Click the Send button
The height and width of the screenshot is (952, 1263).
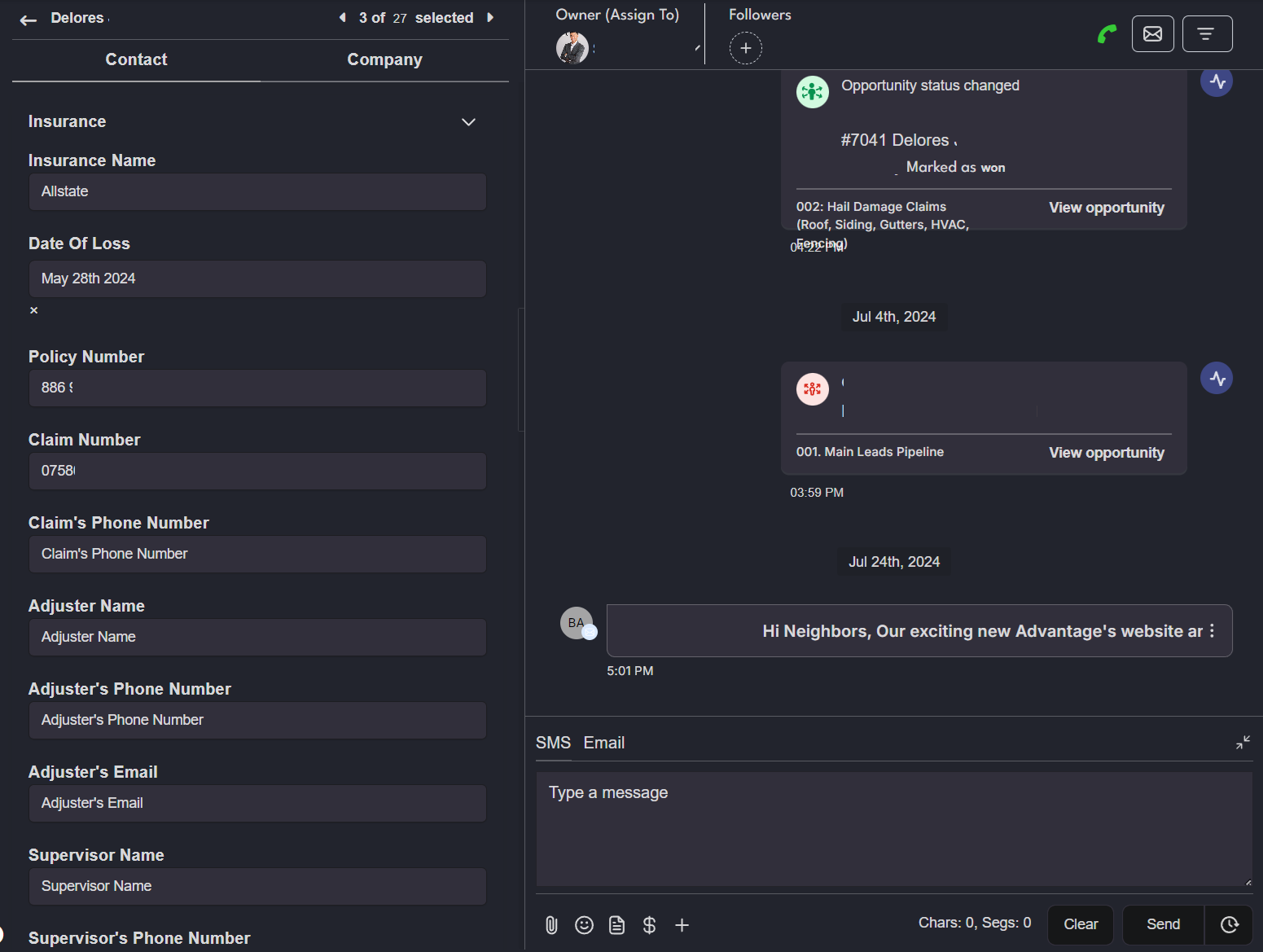1163,924
